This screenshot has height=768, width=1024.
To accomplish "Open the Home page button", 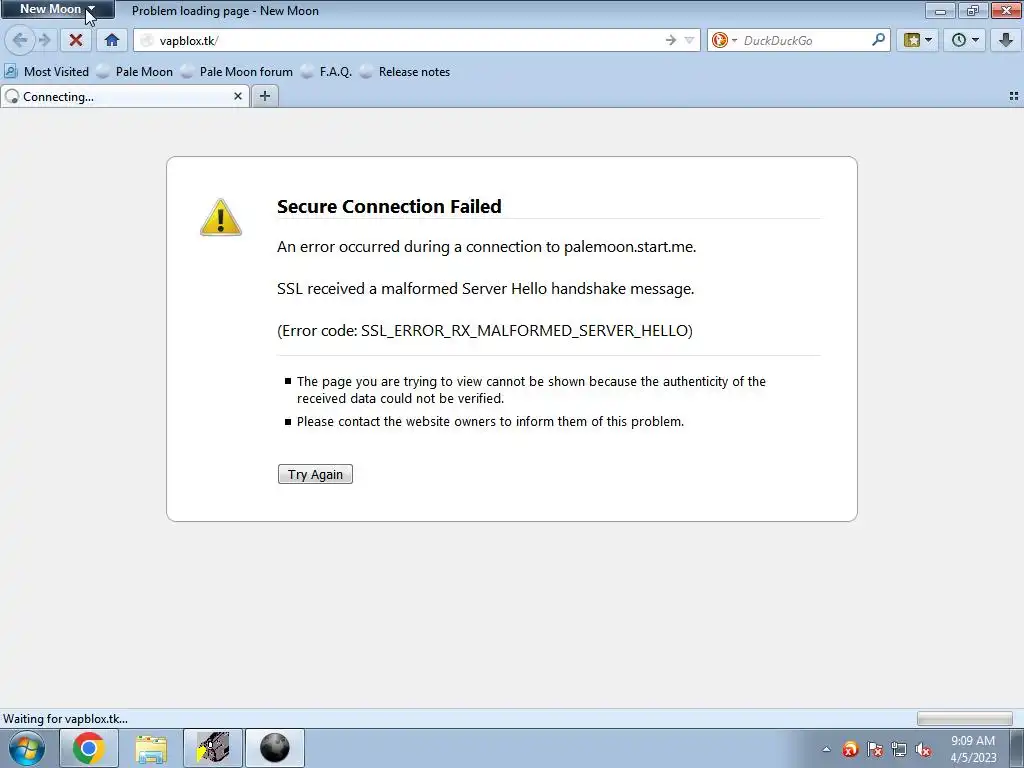I will coord(112,40).
